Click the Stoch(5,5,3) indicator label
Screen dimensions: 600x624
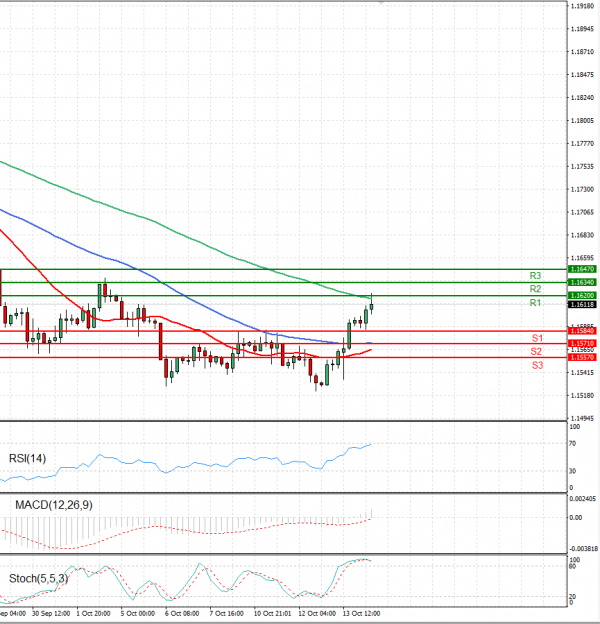(x=39, y=579)
